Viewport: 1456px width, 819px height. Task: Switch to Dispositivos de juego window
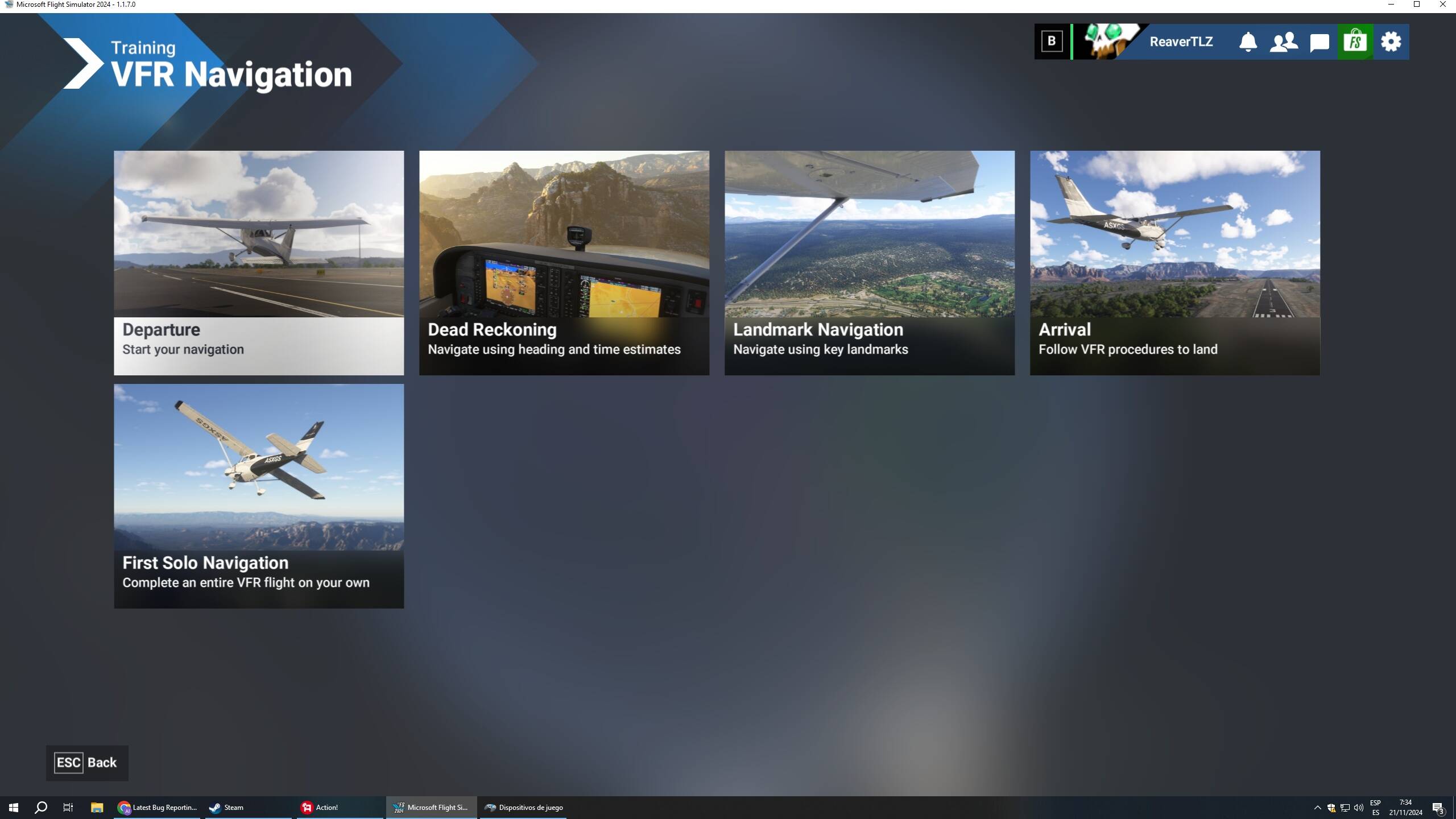pyautogui.click(x=523, y=807)
